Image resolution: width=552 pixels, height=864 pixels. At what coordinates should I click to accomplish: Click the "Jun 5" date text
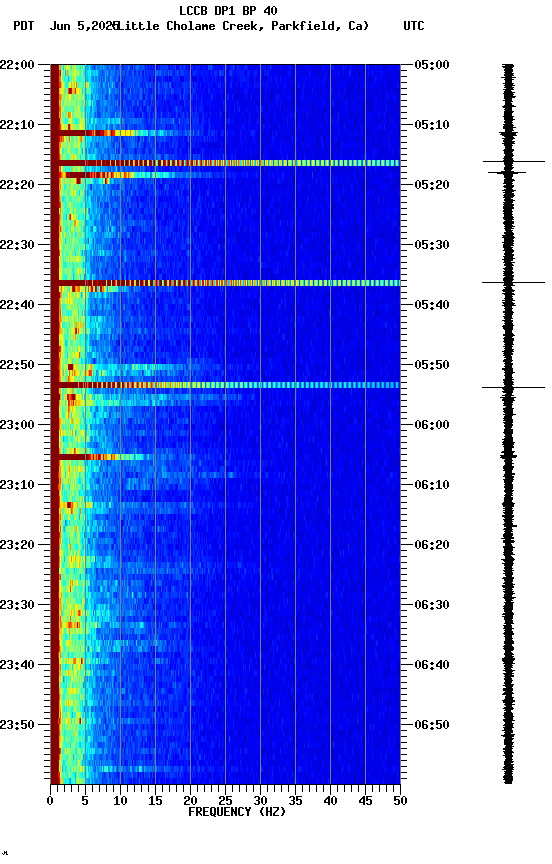67,26
